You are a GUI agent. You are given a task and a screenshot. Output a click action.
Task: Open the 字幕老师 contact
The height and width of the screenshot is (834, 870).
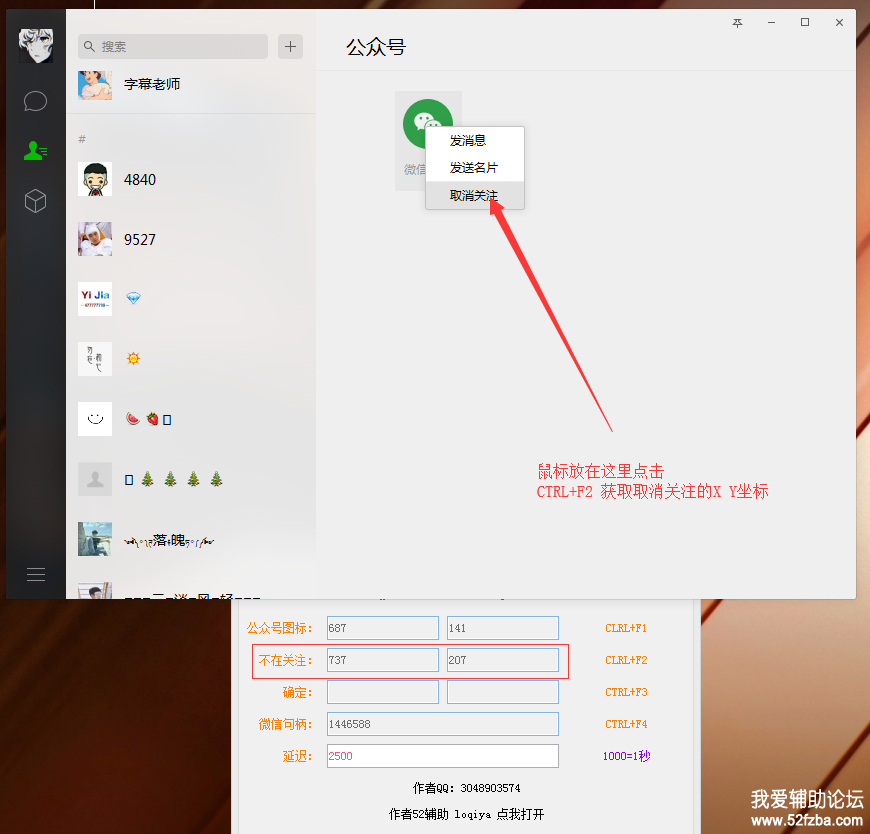[191, 84]
